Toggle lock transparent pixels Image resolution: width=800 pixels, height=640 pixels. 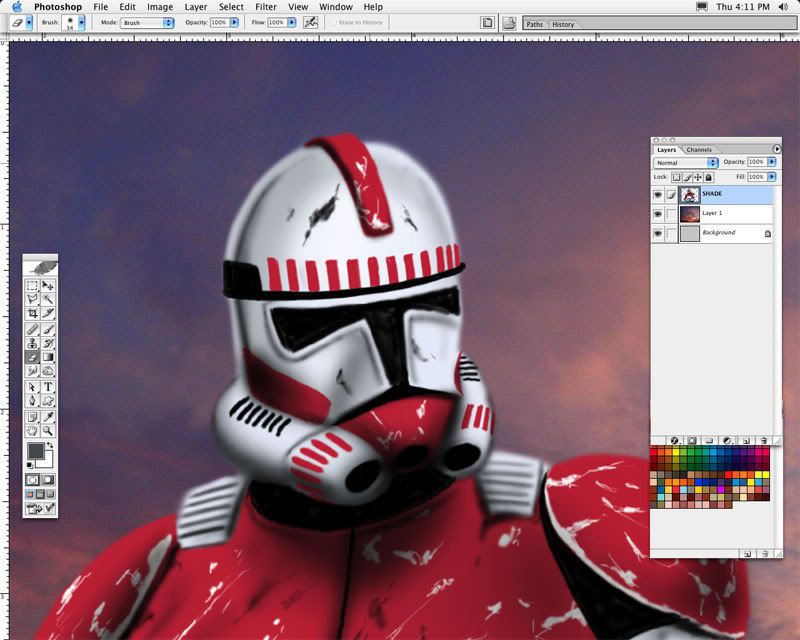tap(676, 177)
